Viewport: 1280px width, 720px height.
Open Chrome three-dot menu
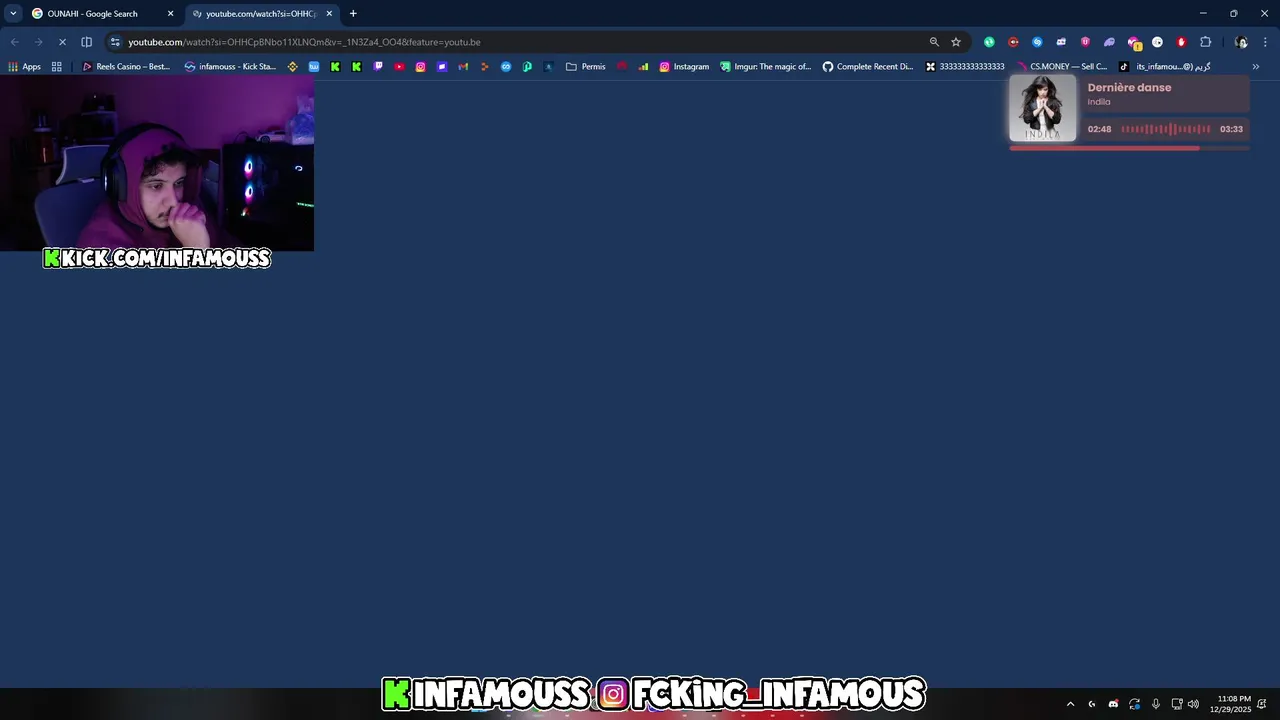point(1265,42)
